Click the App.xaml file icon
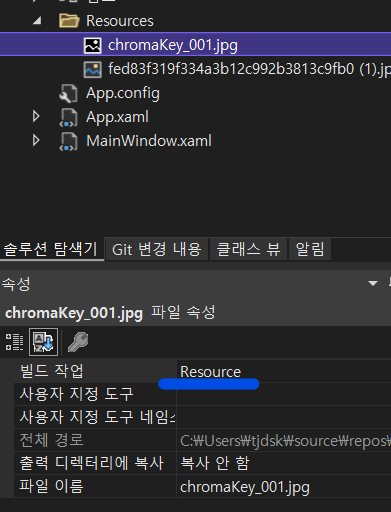The height and width of the screenshot is (512, 391). point(68,118)
